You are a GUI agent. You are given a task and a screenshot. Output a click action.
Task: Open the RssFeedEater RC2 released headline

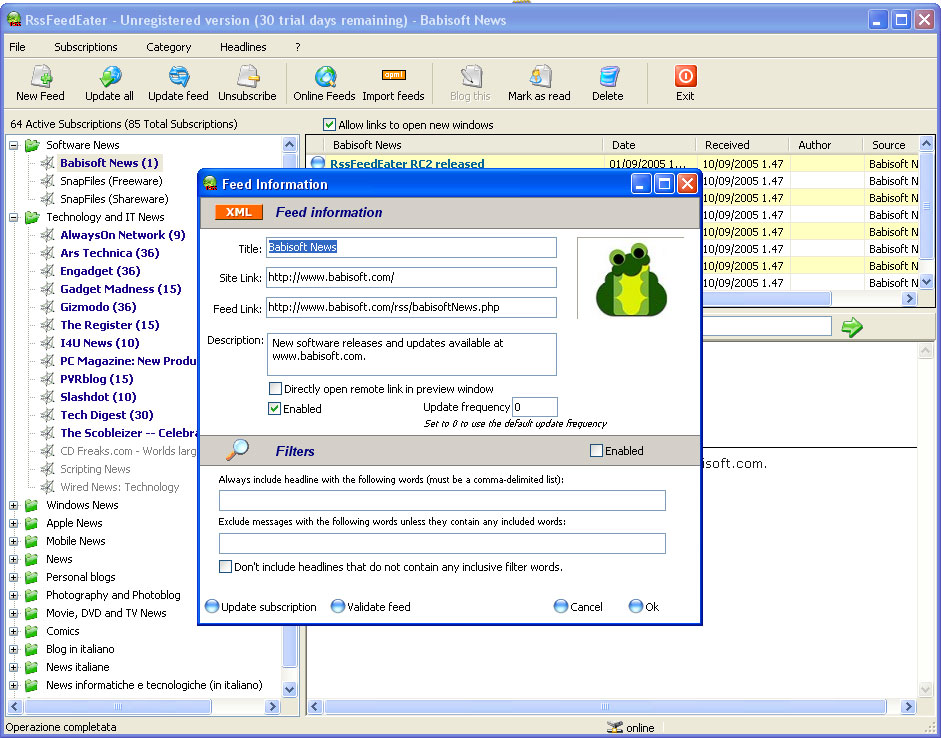pyautogui.click(x=407, y=164)
